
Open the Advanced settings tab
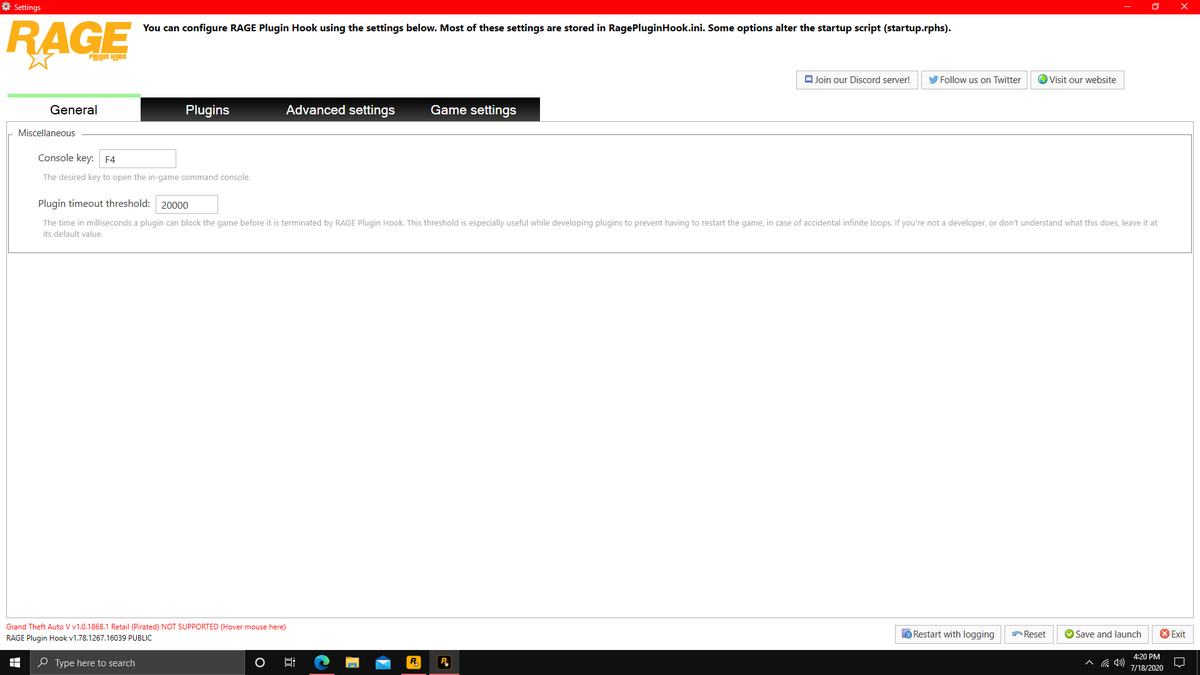pyautogui.click(x=340, y=110)
